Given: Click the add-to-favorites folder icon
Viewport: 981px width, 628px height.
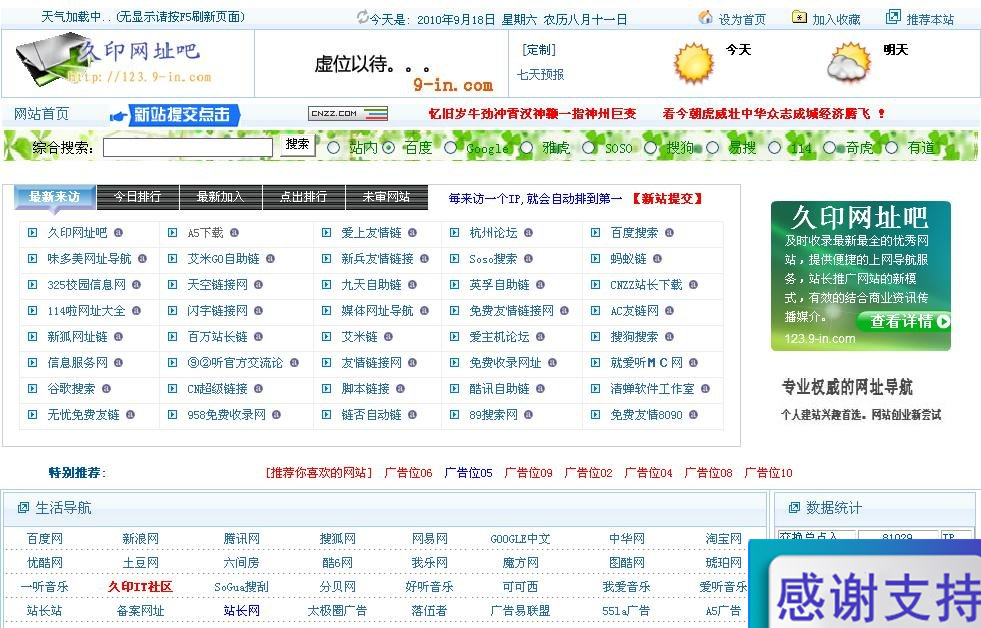Looking at the screenshot, I should tap(799, 18).
